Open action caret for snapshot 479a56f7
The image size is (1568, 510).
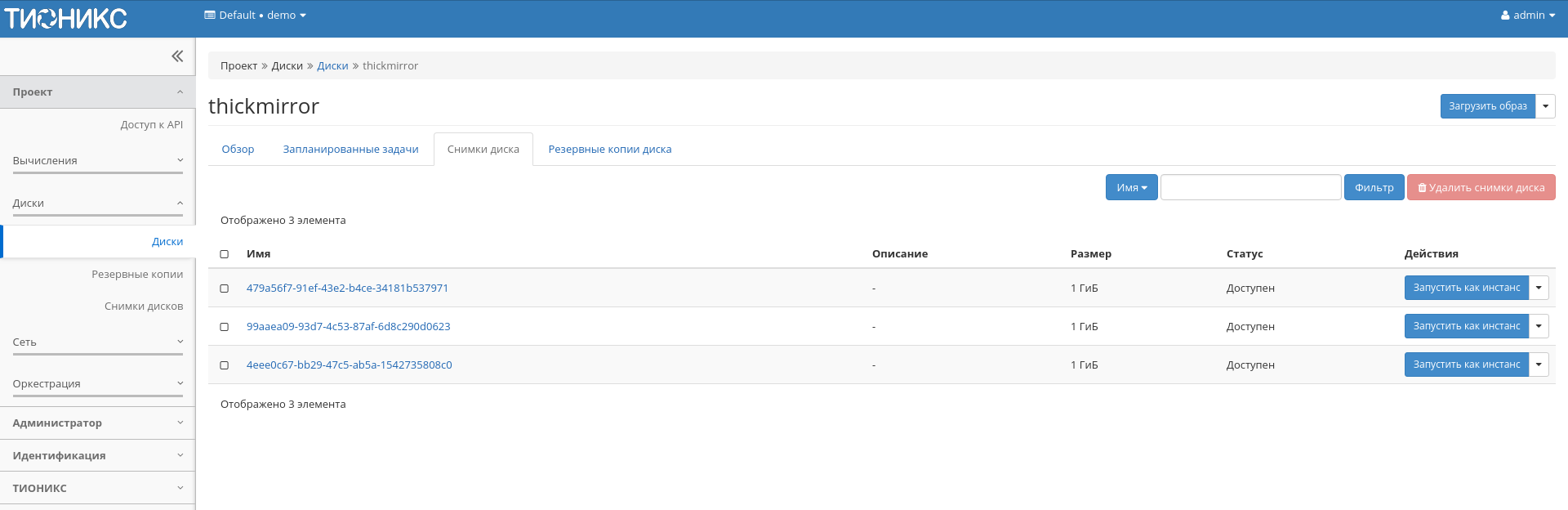pos(1539,288)
